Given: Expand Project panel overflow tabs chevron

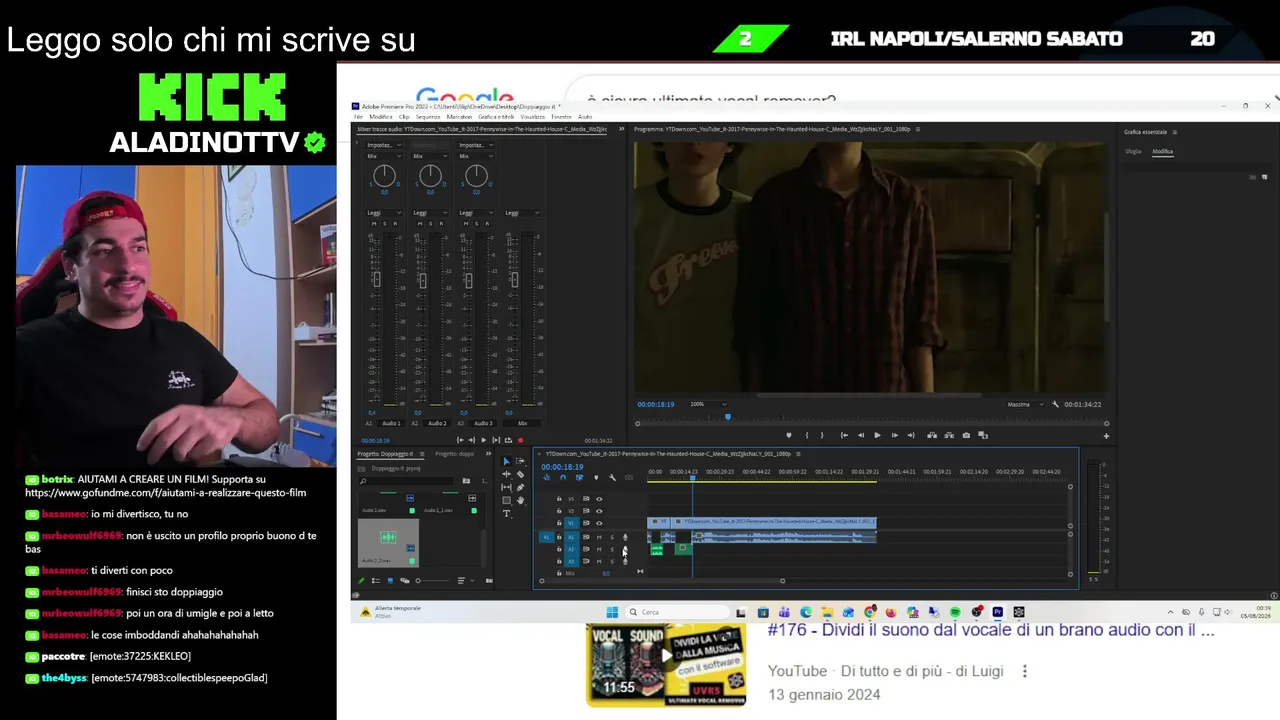Looking at the screenshot, I should 488,454.
